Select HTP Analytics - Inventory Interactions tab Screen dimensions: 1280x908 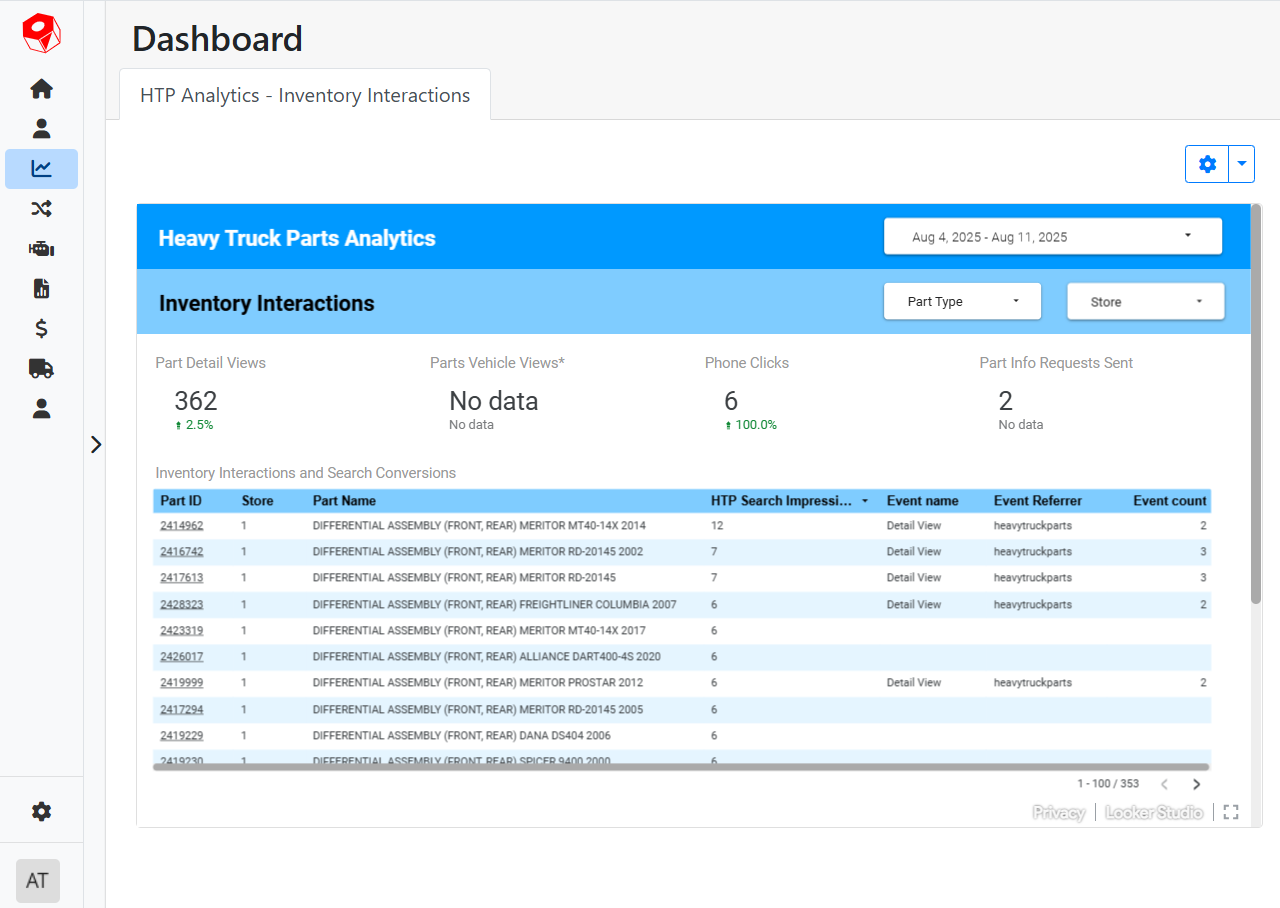305,95
